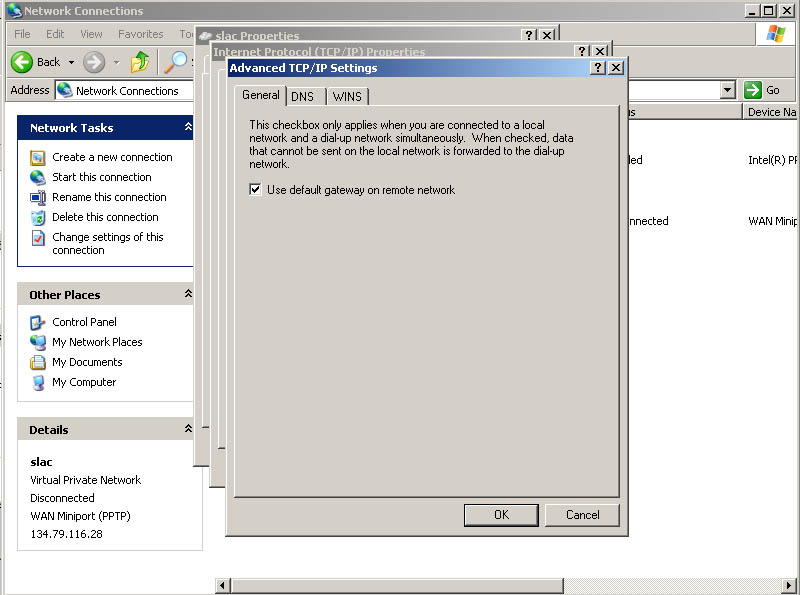
Task: Select the General tab
Action: point(261,95)
